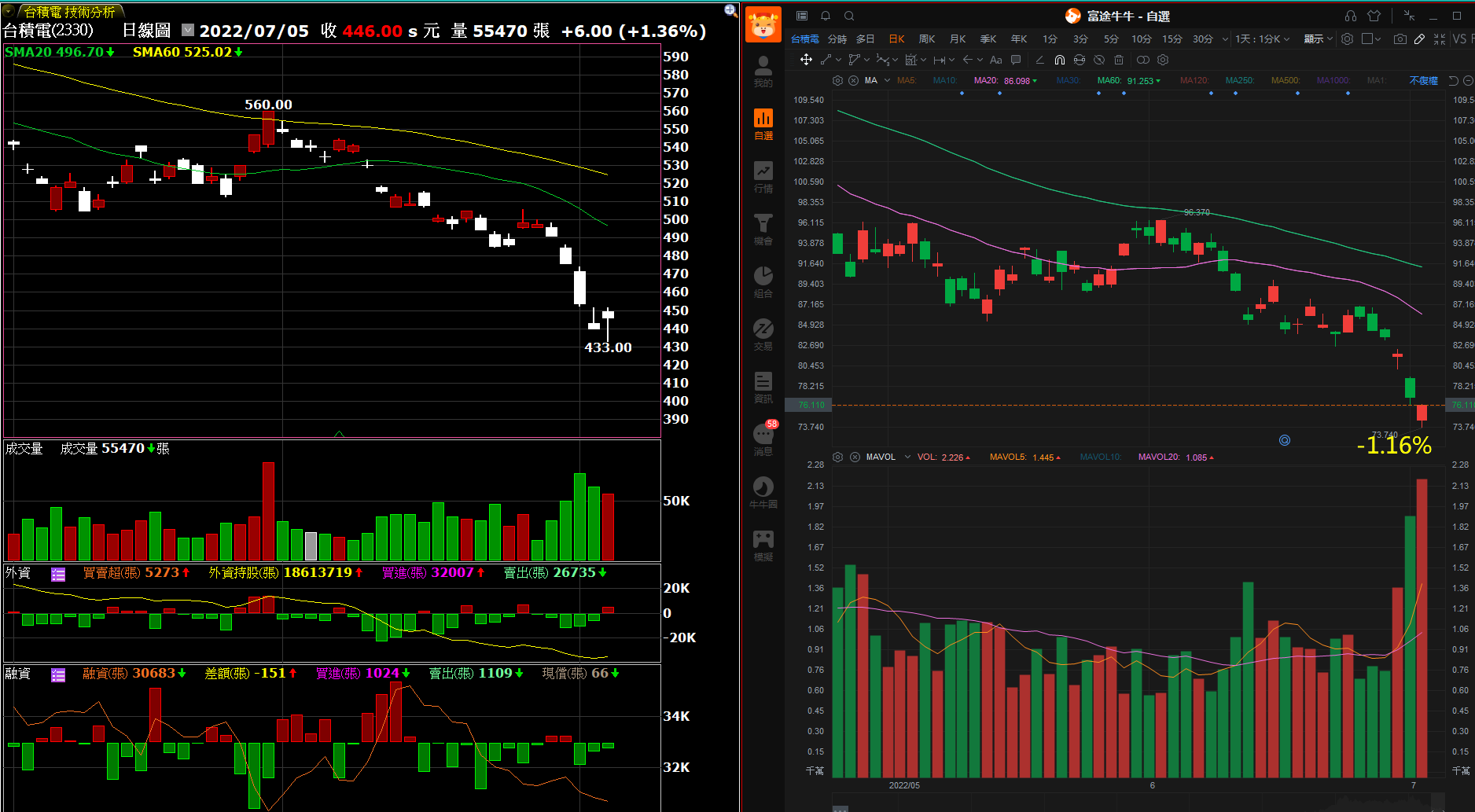Expand the polygon shape tool options arrow

coord(866,60)
